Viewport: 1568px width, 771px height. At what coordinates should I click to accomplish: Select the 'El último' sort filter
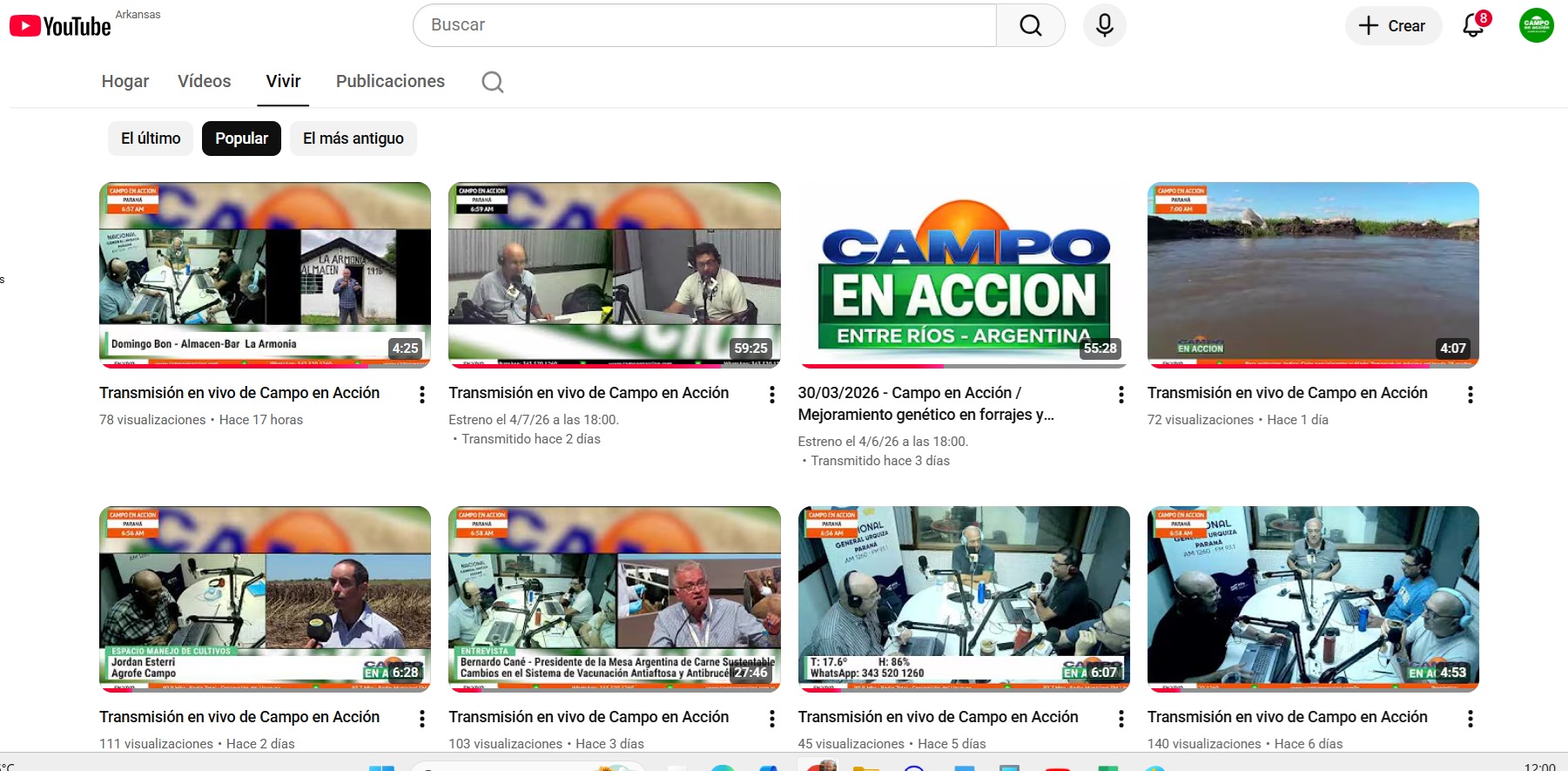pyautogui.click(x=151, y=139)
